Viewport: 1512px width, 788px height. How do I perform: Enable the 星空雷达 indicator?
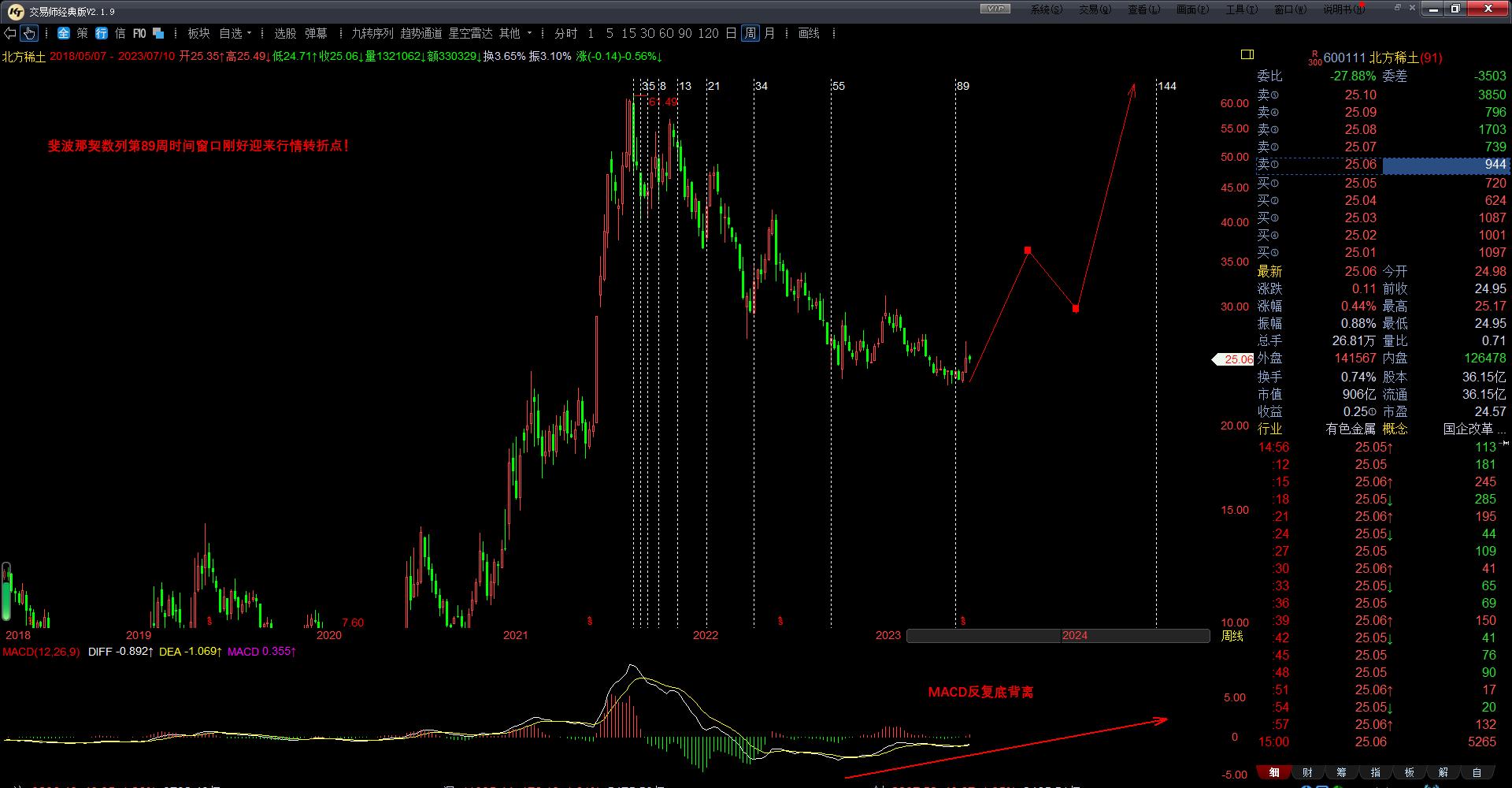pos(470,33)
